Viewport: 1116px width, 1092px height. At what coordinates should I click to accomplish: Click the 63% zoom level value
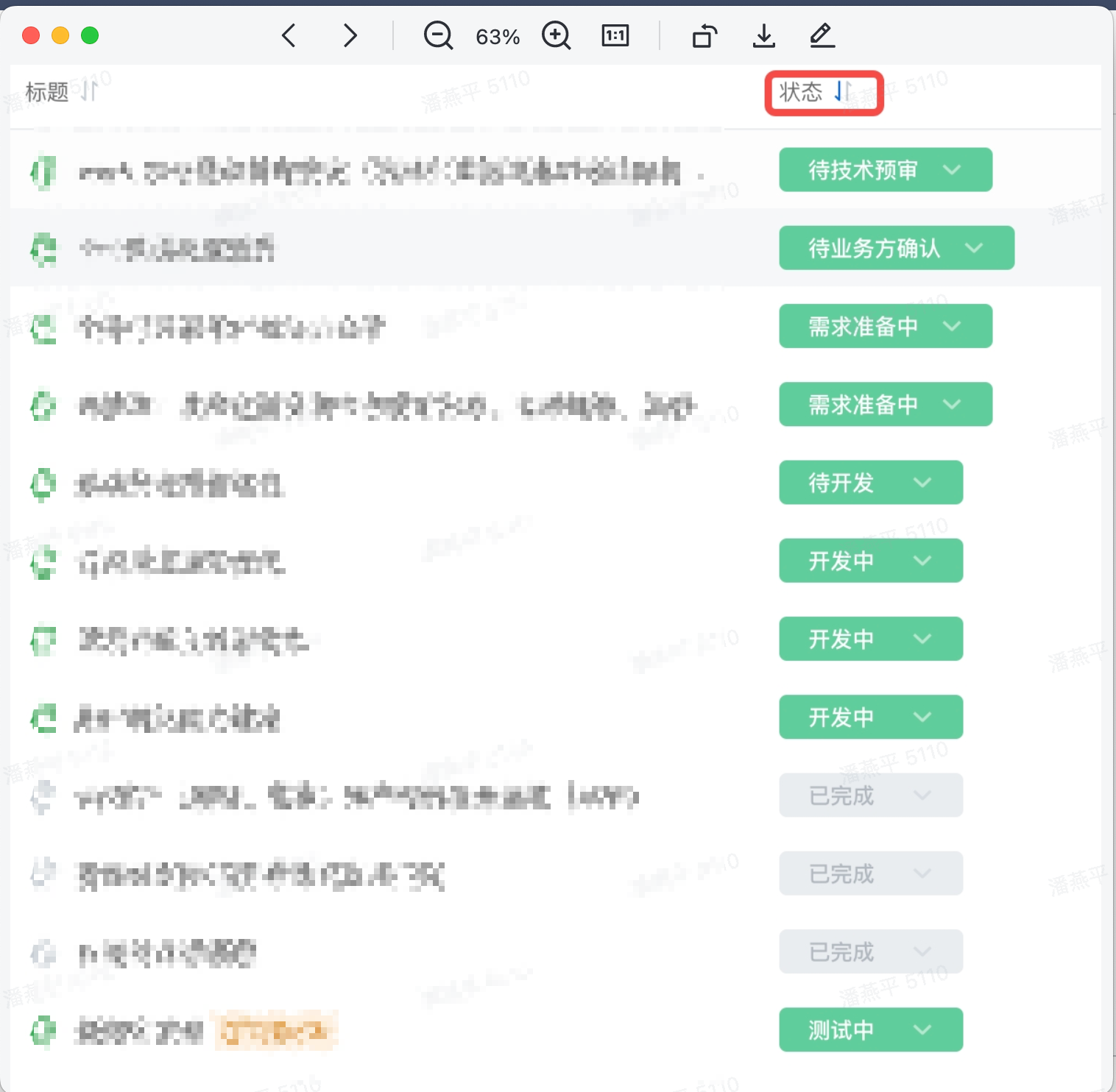(x=498, y=37)
